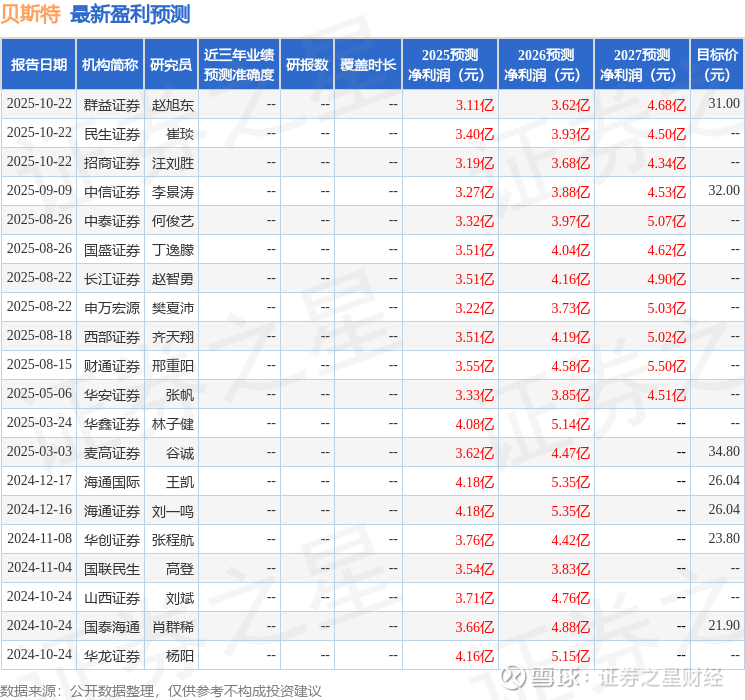The width and height of the screenshot is (745, 700).
Task: Select the 西部证券 institution cell
Action: tap(112, 337)
